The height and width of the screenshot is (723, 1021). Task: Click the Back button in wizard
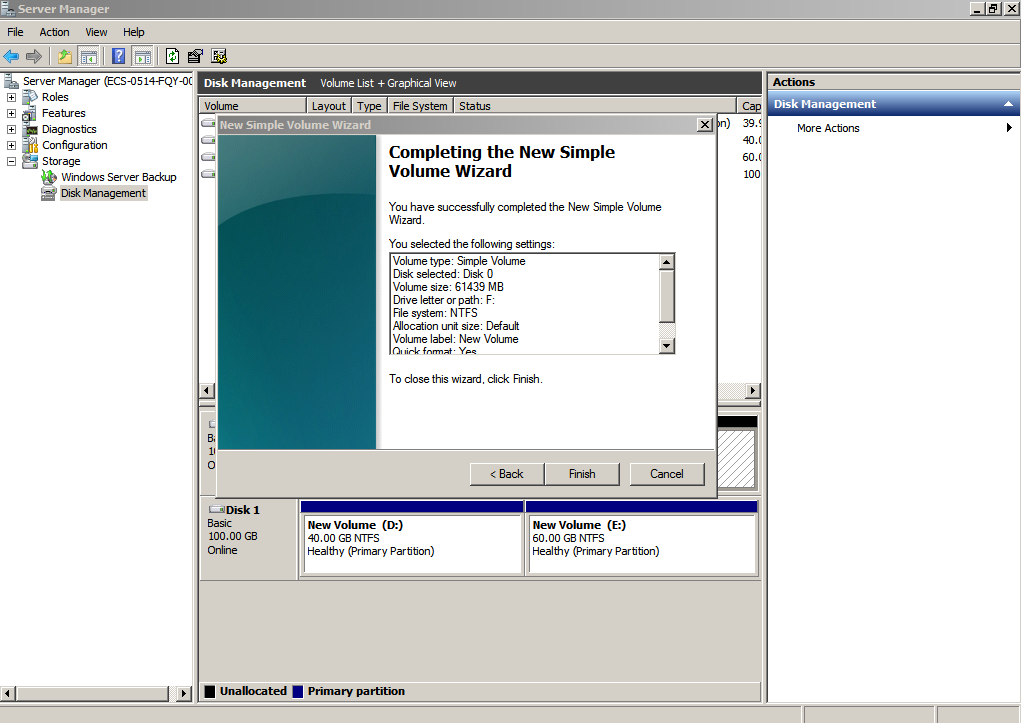(x=507, y=474)
